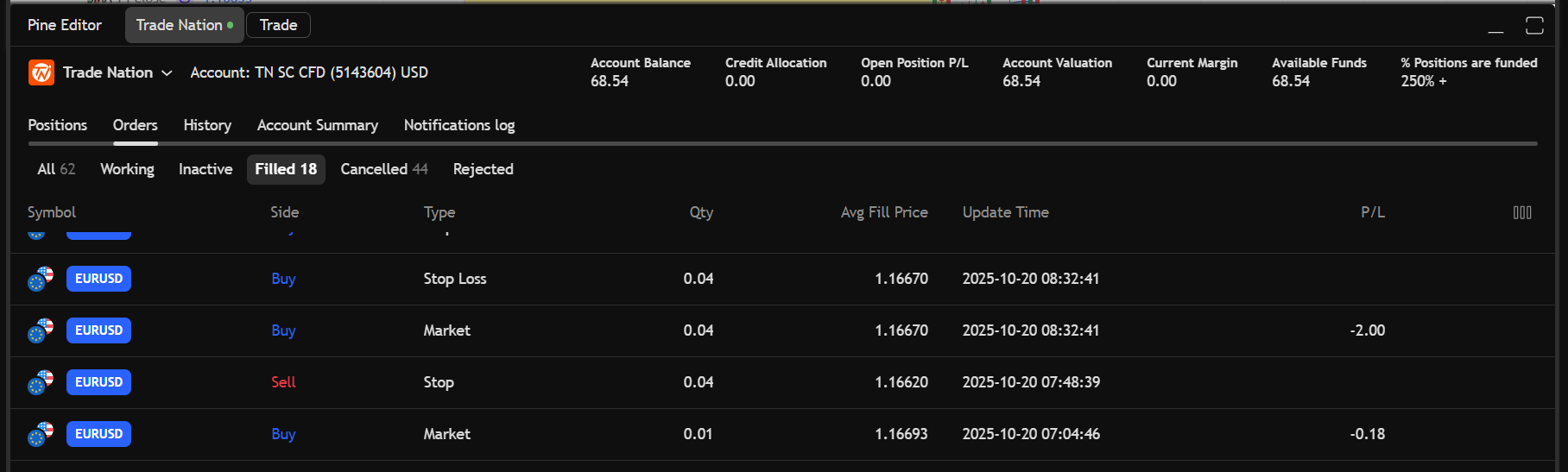
Task: Open the Pine Editor panel
Action: [65, 25]
